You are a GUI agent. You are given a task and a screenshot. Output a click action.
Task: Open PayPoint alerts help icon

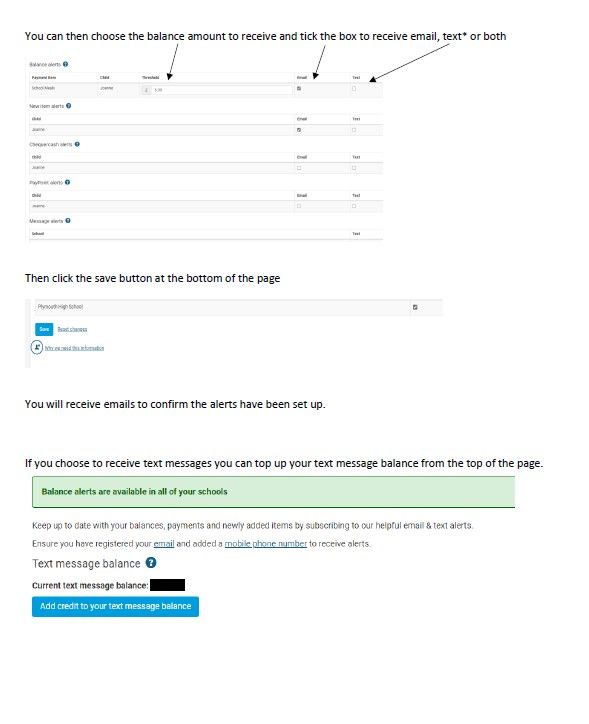pyautogui.click(x=67, y=182)
